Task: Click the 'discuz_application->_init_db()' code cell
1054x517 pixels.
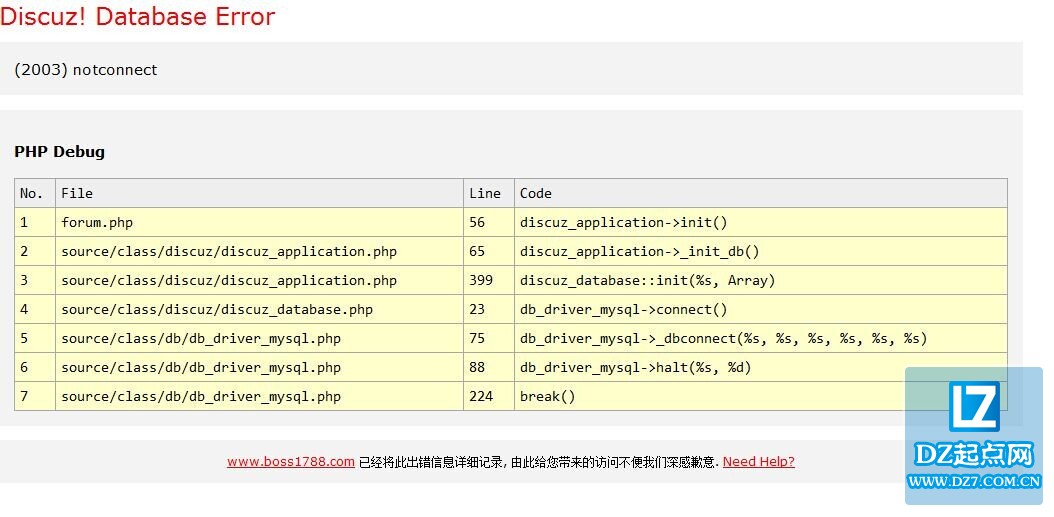Action: click(x=761, y=251)
